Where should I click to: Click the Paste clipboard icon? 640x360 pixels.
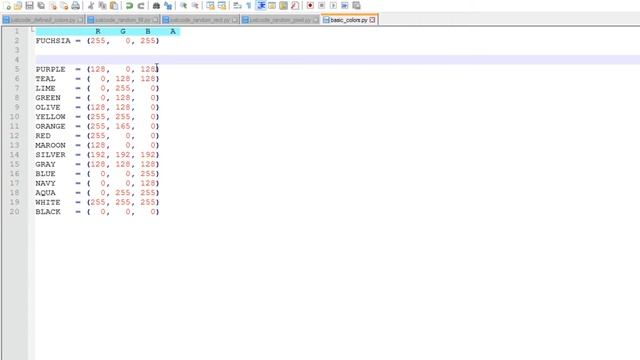pos(114,6)
